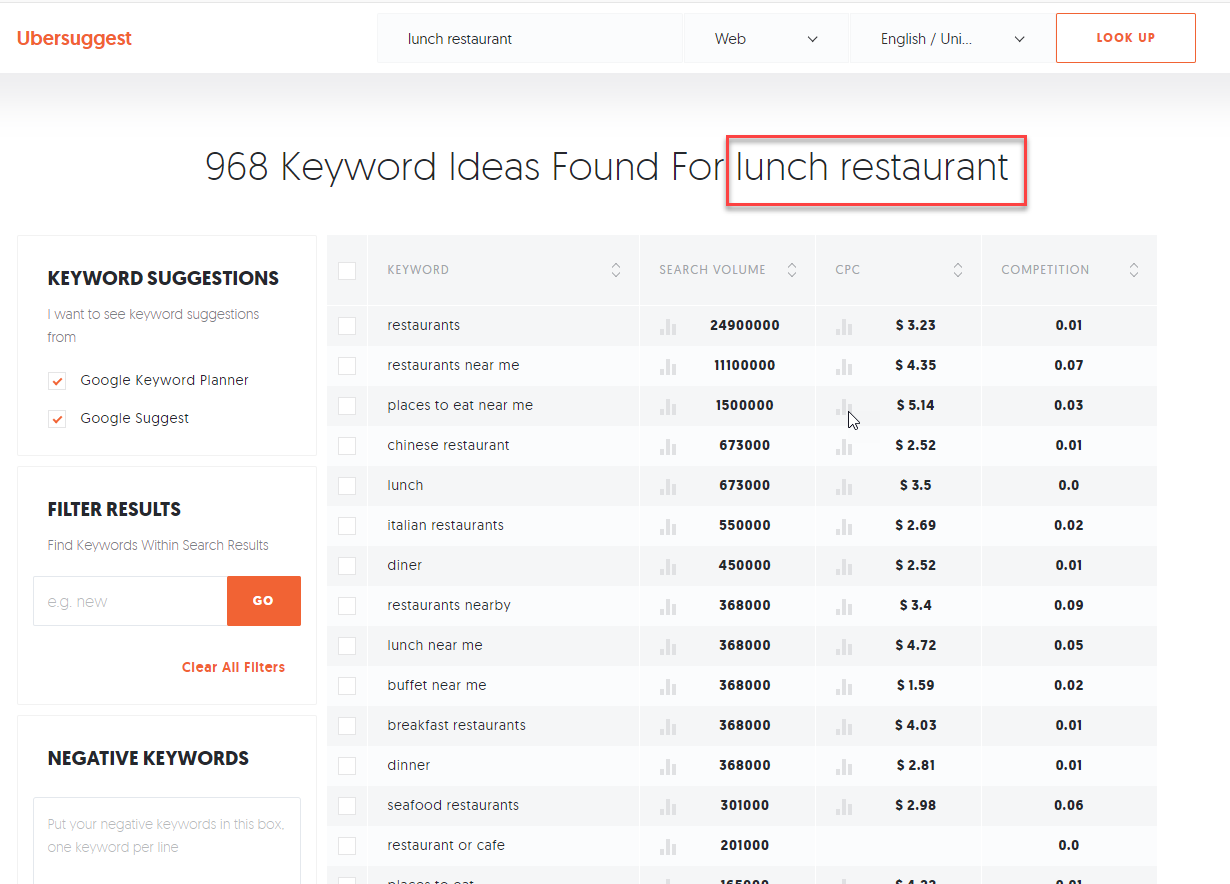This screenshot has width=1230, height=884.
Task: Open CPC chart icon for buffet near me
Action: 844,686
